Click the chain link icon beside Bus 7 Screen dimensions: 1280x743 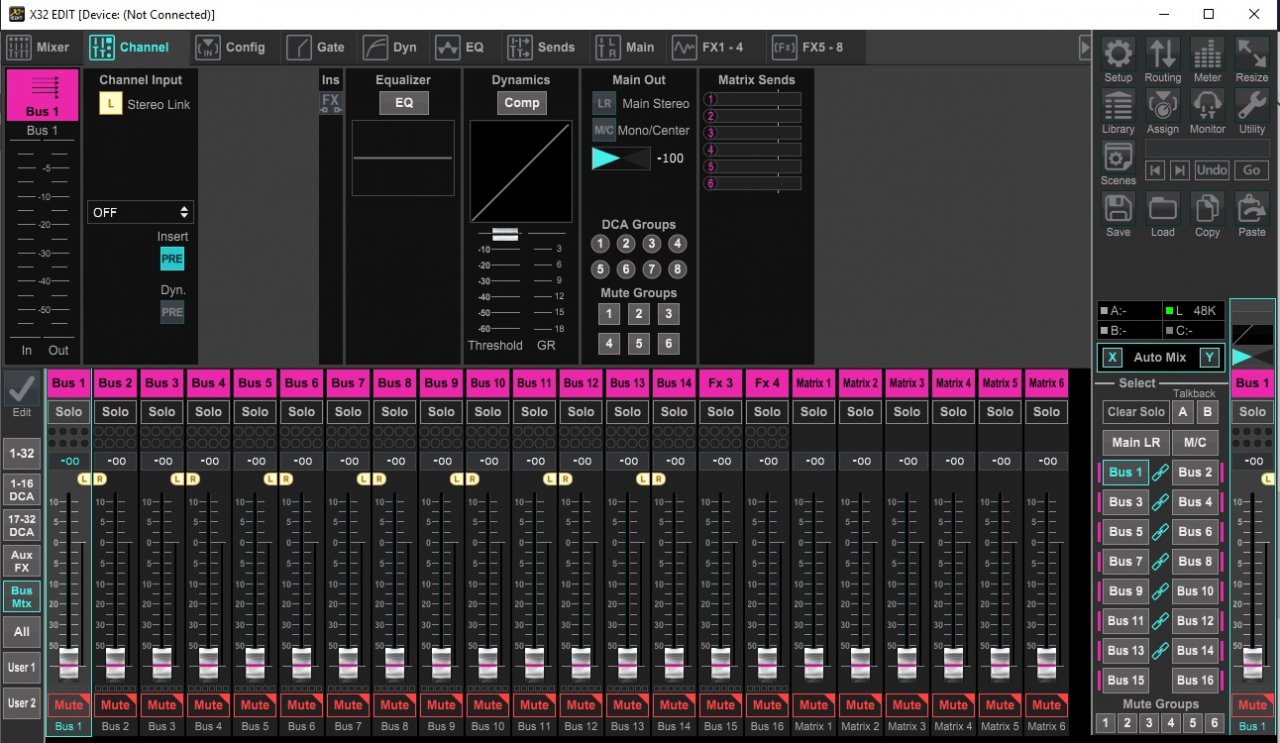[1160, 562]
